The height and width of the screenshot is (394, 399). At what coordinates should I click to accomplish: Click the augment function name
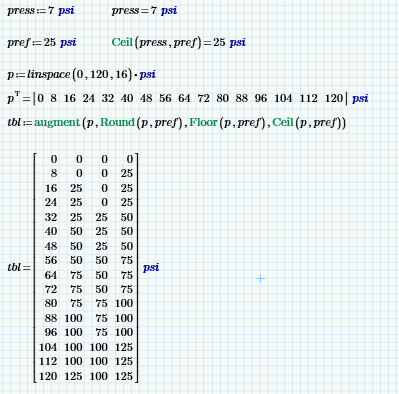[57, 123]
